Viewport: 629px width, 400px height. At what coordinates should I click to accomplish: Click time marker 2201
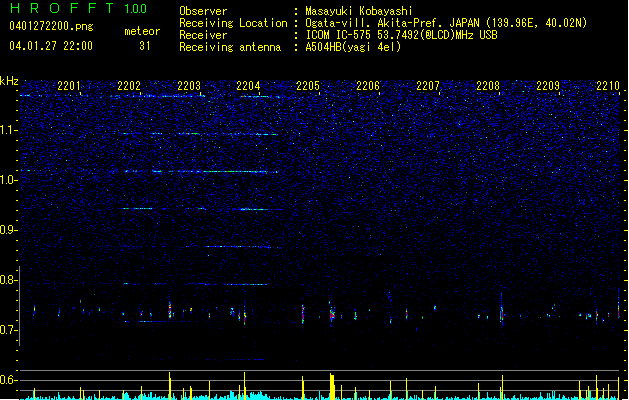tap(69, 85)
